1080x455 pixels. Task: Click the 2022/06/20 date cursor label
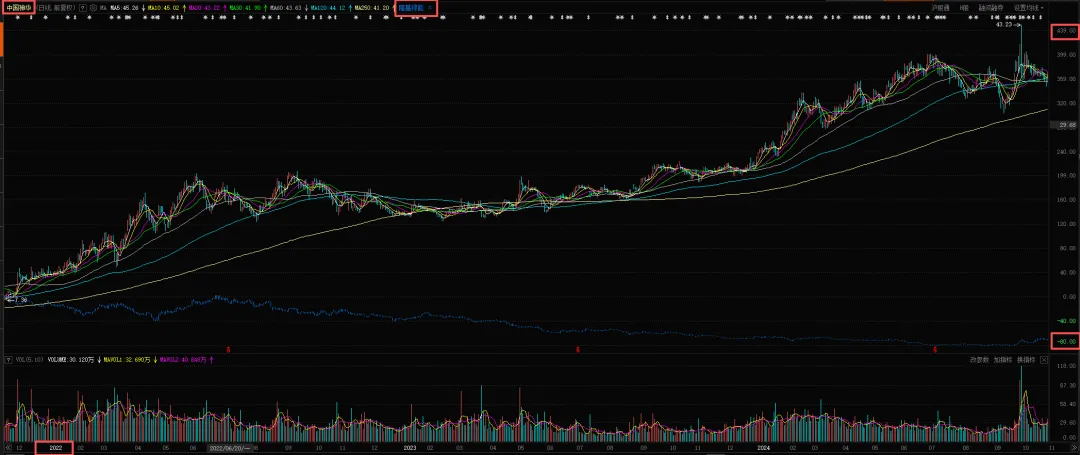click(230, 447)
